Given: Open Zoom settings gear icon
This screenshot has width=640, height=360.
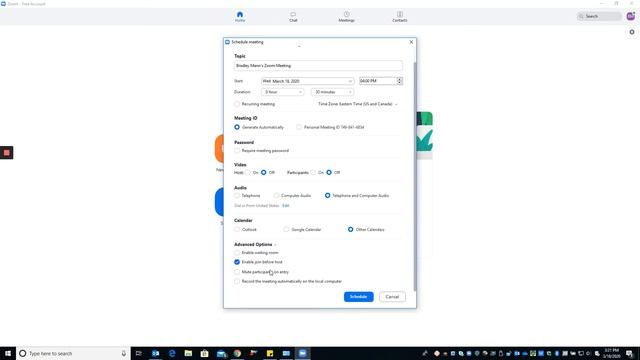Looking at the screenshot, I should (632, 32).
